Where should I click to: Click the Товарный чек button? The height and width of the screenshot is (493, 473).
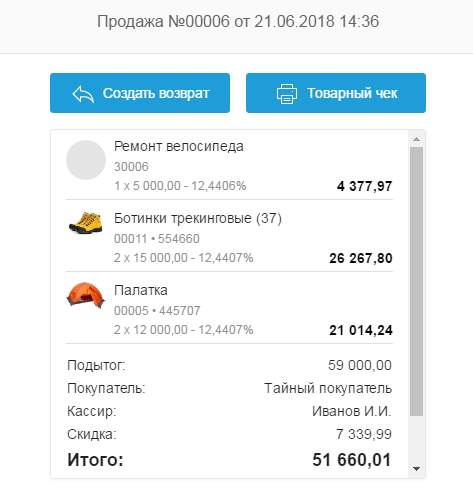point(336,93)
